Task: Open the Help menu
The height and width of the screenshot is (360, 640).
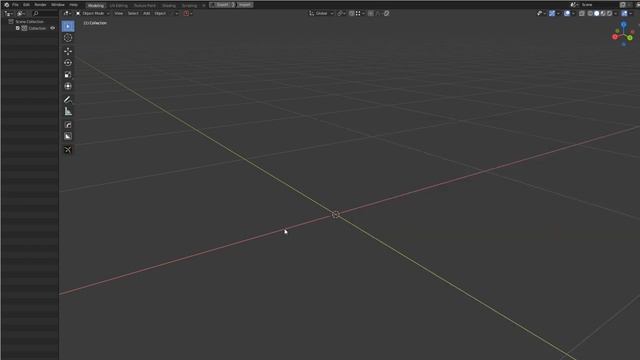Action: (73, 5)
